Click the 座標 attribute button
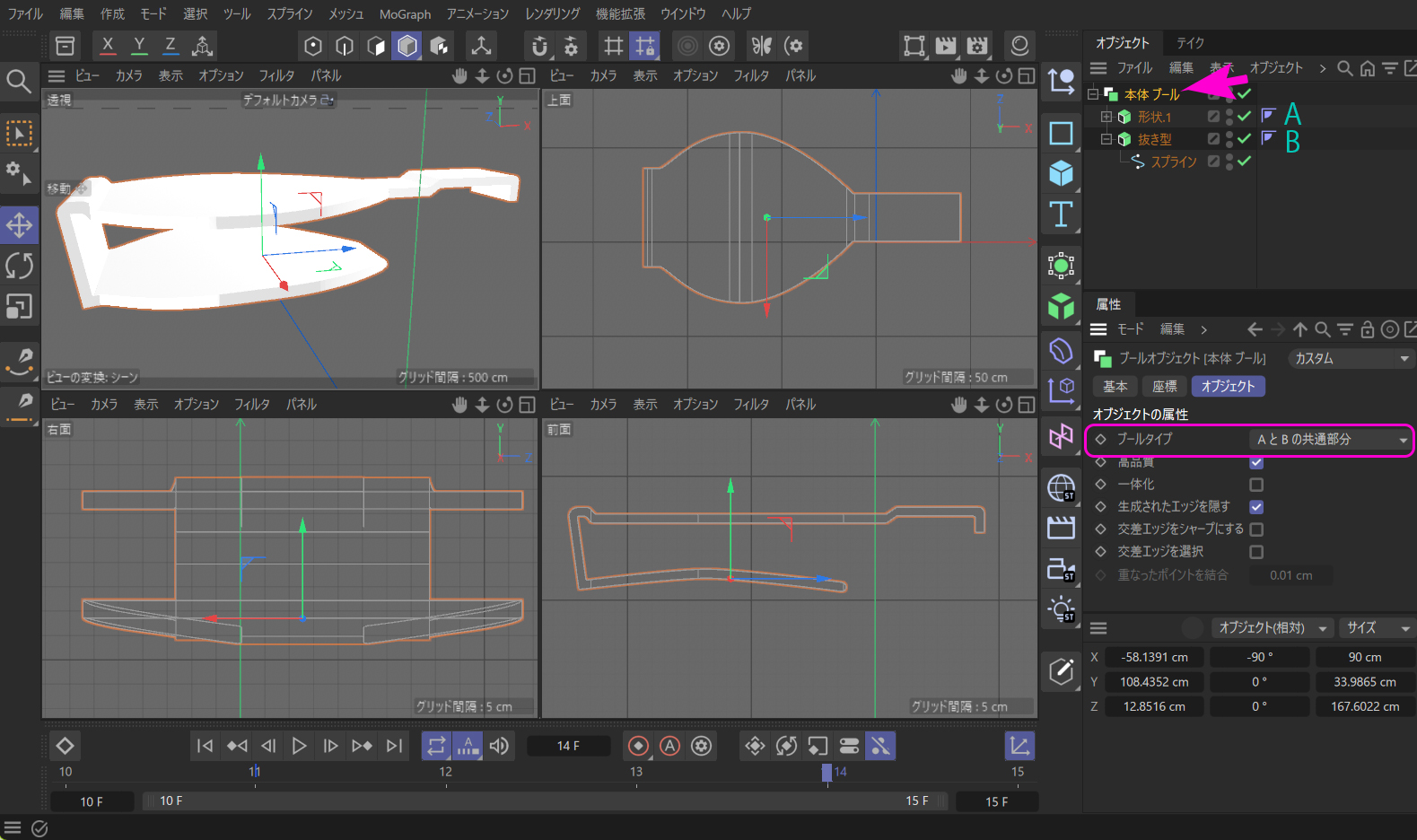1417x840 pixels. click(1164, 387)
